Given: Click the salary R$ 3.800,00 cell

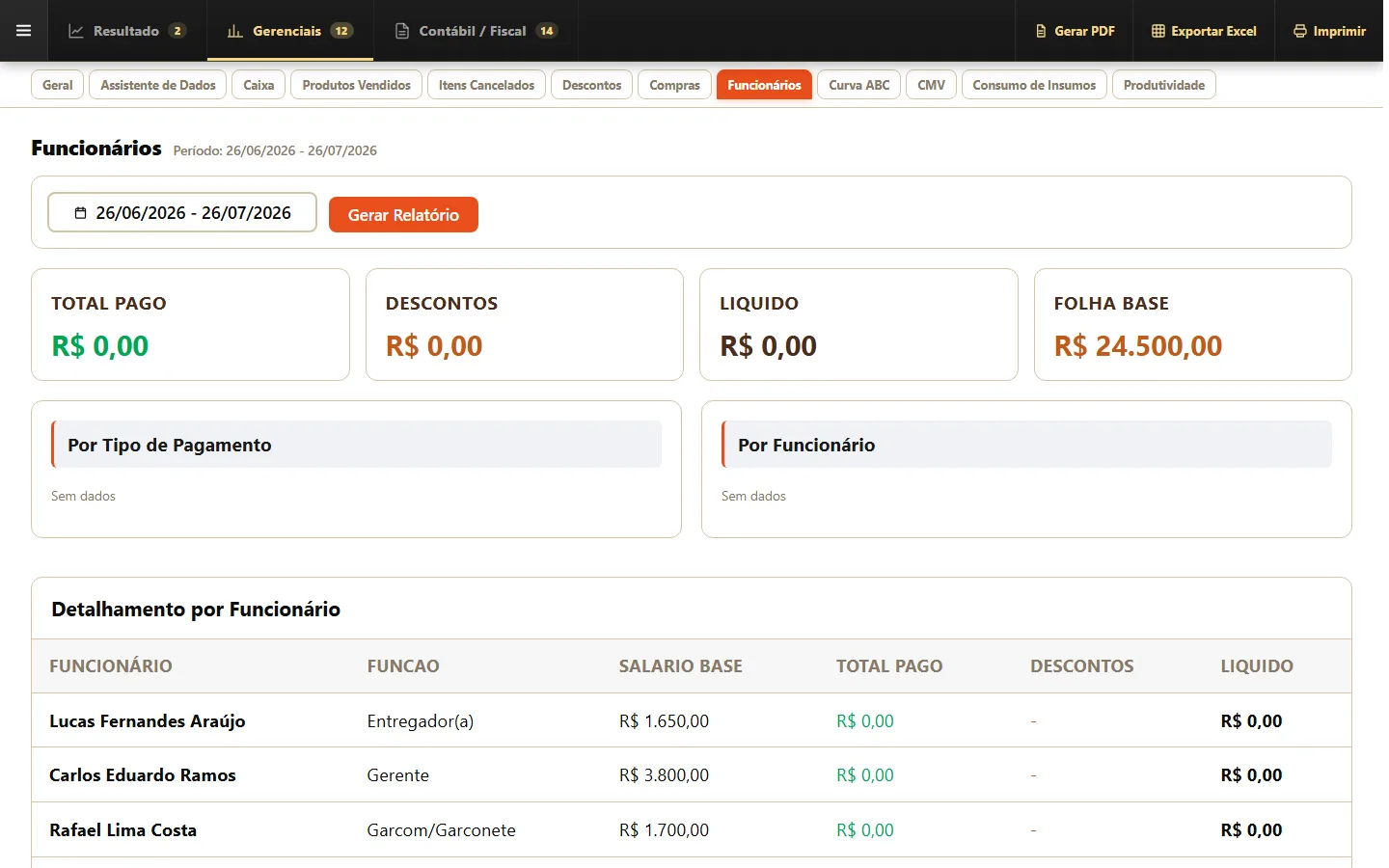Looking at the screenshot, I should tap(664, 774).
